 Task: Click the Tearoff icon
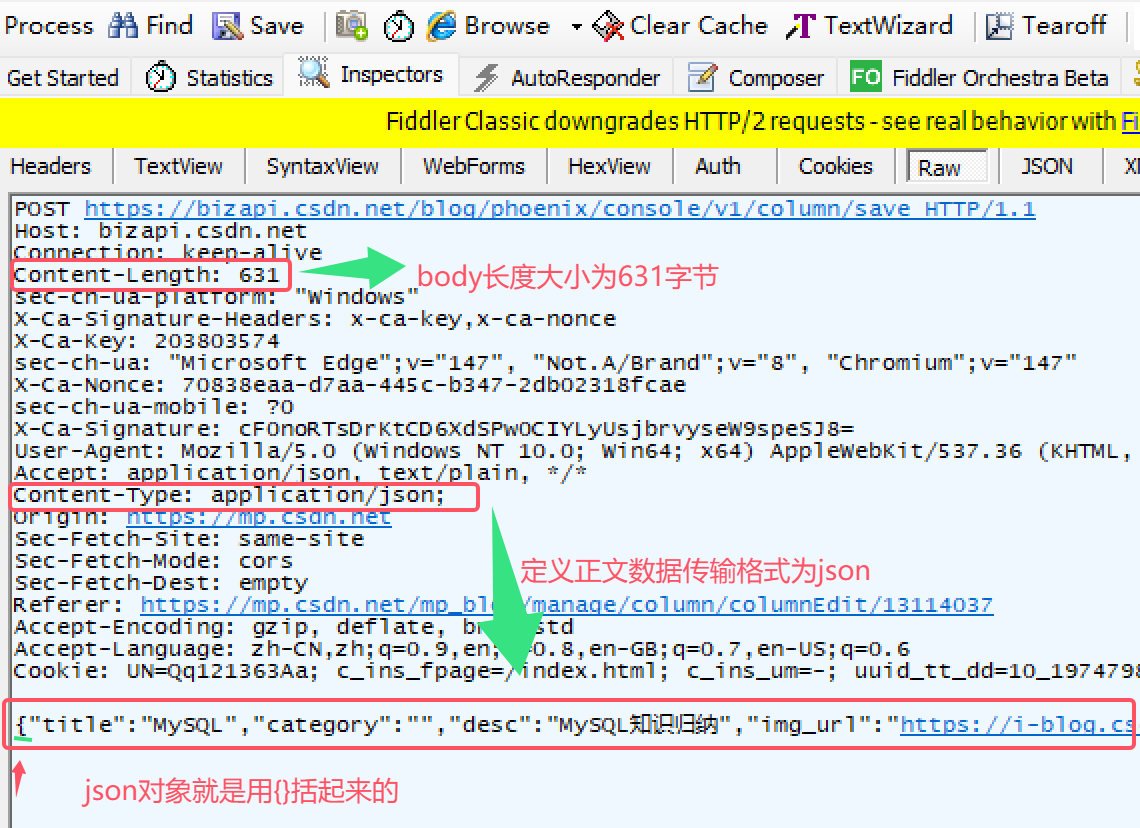point(999,26)
